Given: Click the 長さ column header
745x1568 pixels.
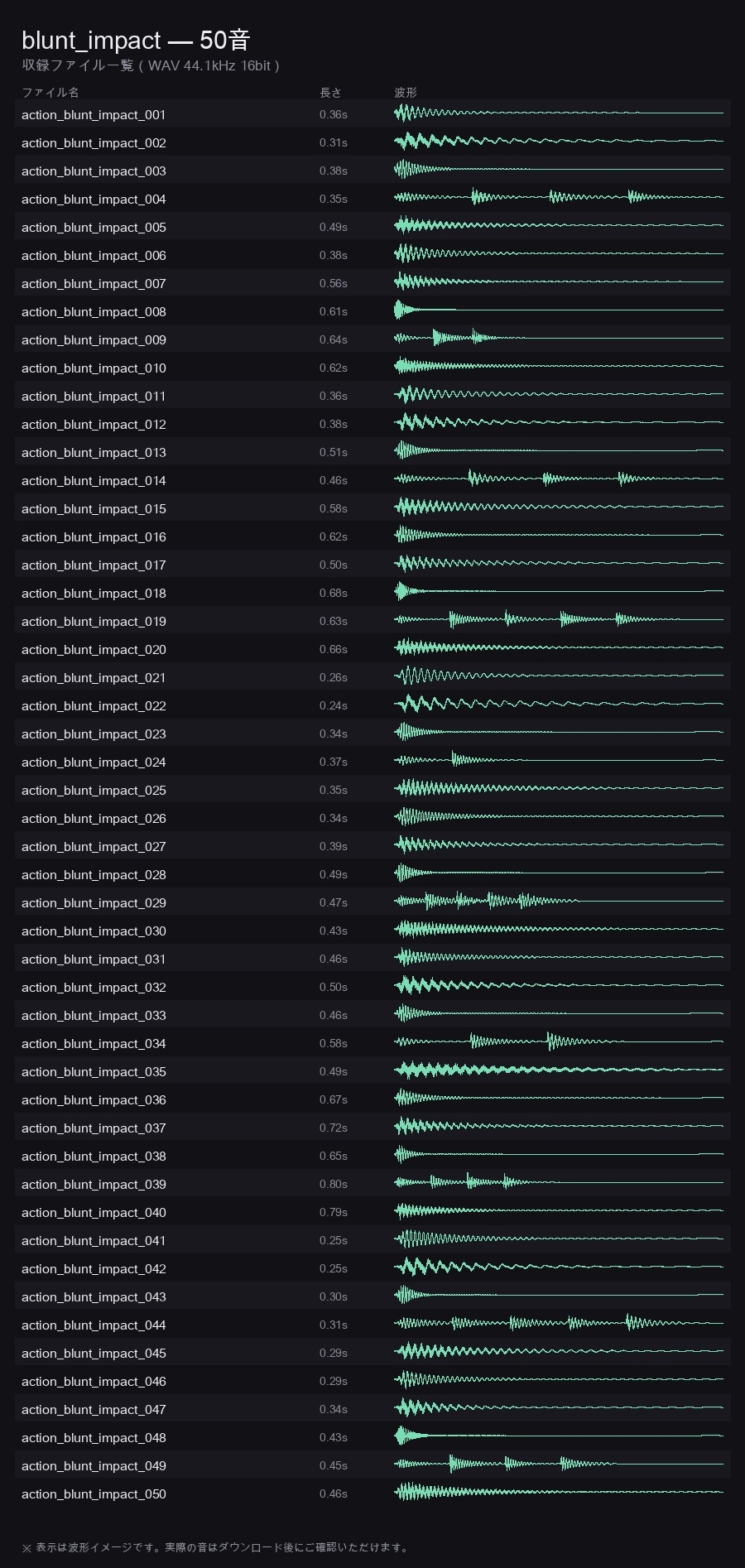Looking at the screenshot, I should click(331, 93).
